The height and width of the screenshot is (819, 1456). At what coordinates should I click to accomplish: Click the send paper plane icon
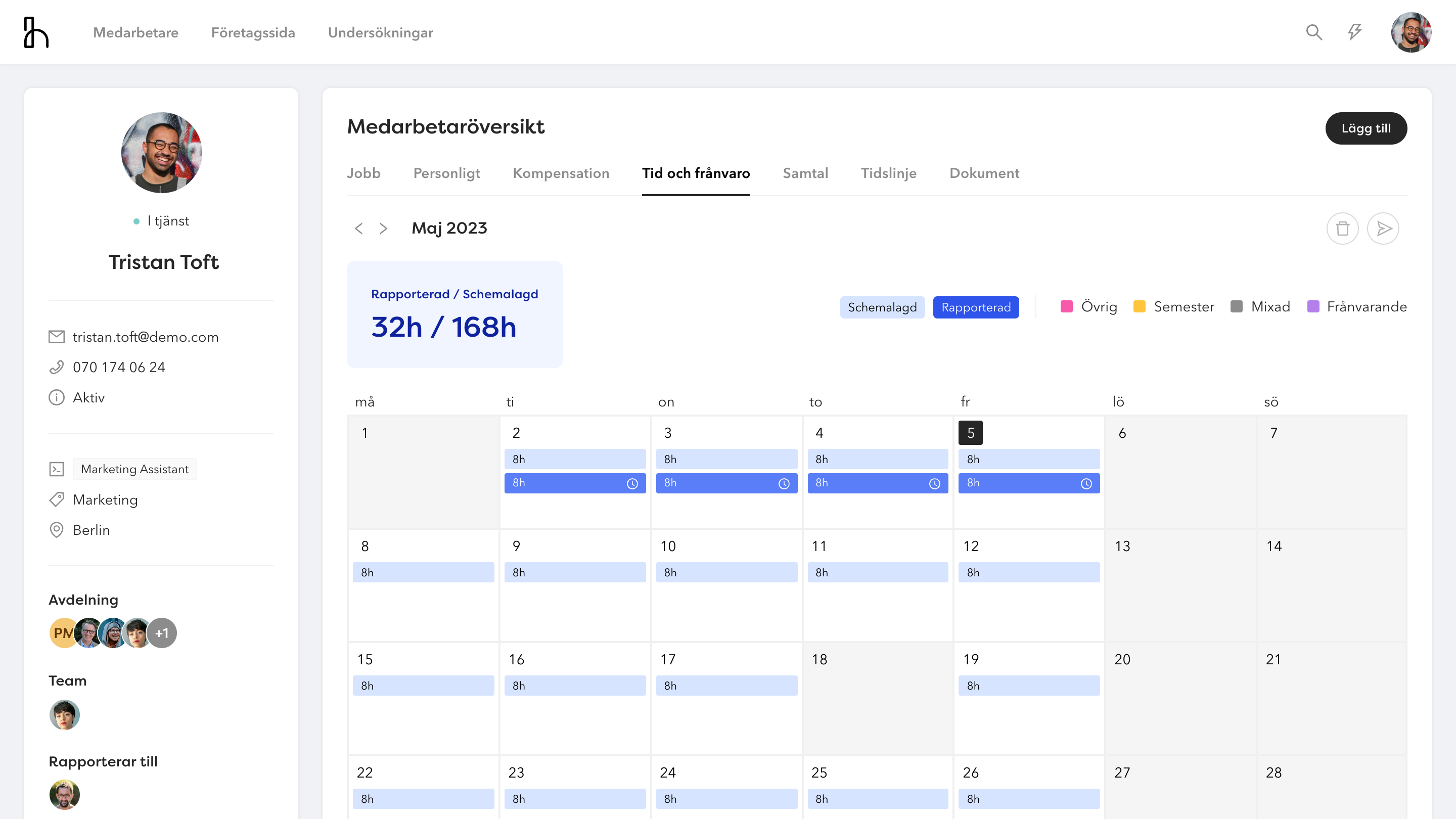pyautogui.click(x=1383, y=229)
